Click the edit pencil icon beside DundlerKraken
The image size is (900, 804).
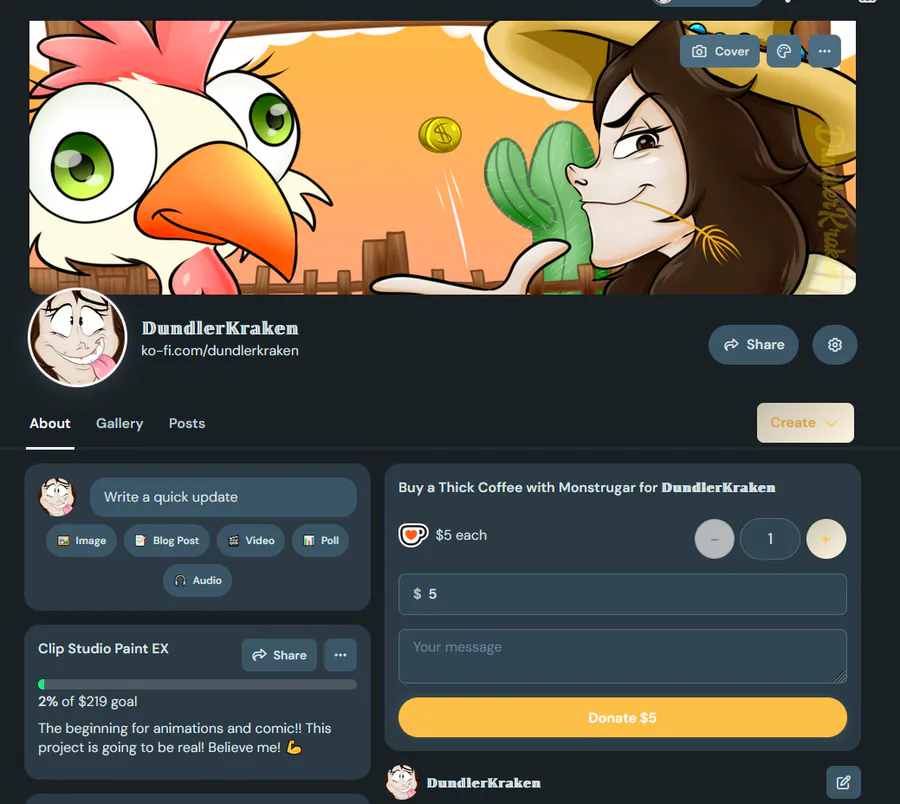point(843,782)
